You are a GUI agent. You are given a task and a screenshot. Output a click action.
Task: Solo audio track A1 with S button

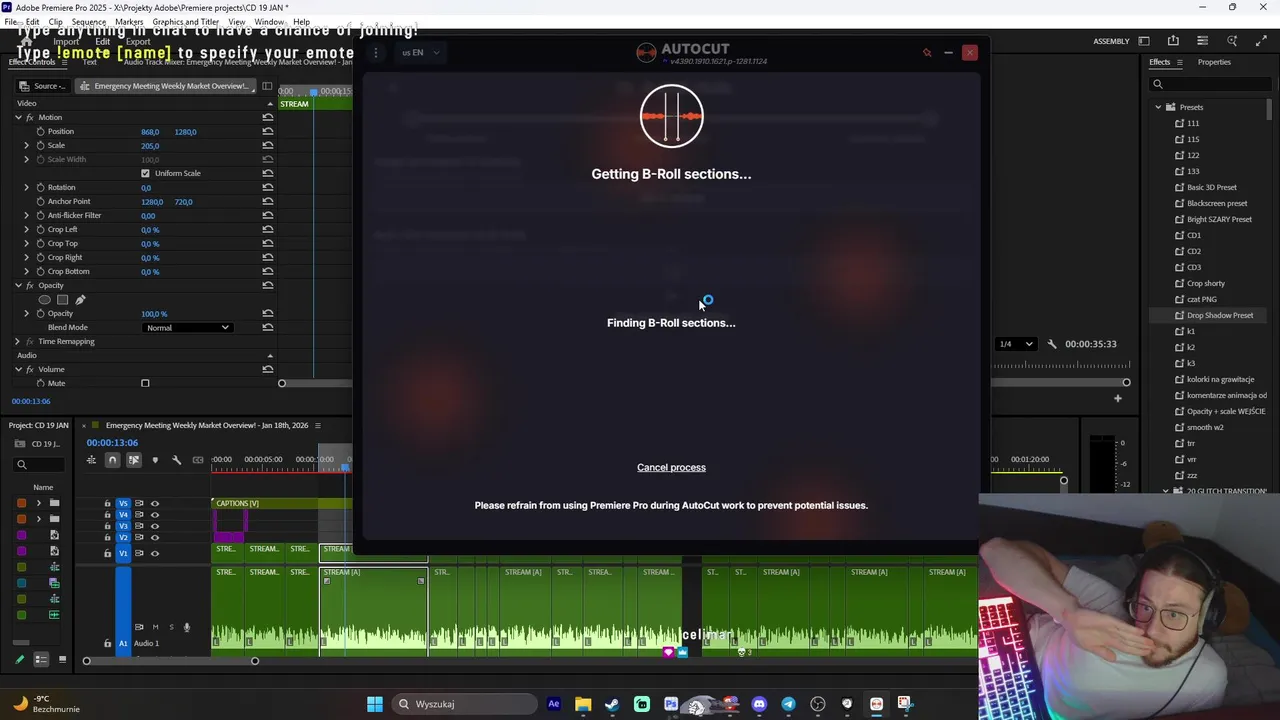pos(171,627)
